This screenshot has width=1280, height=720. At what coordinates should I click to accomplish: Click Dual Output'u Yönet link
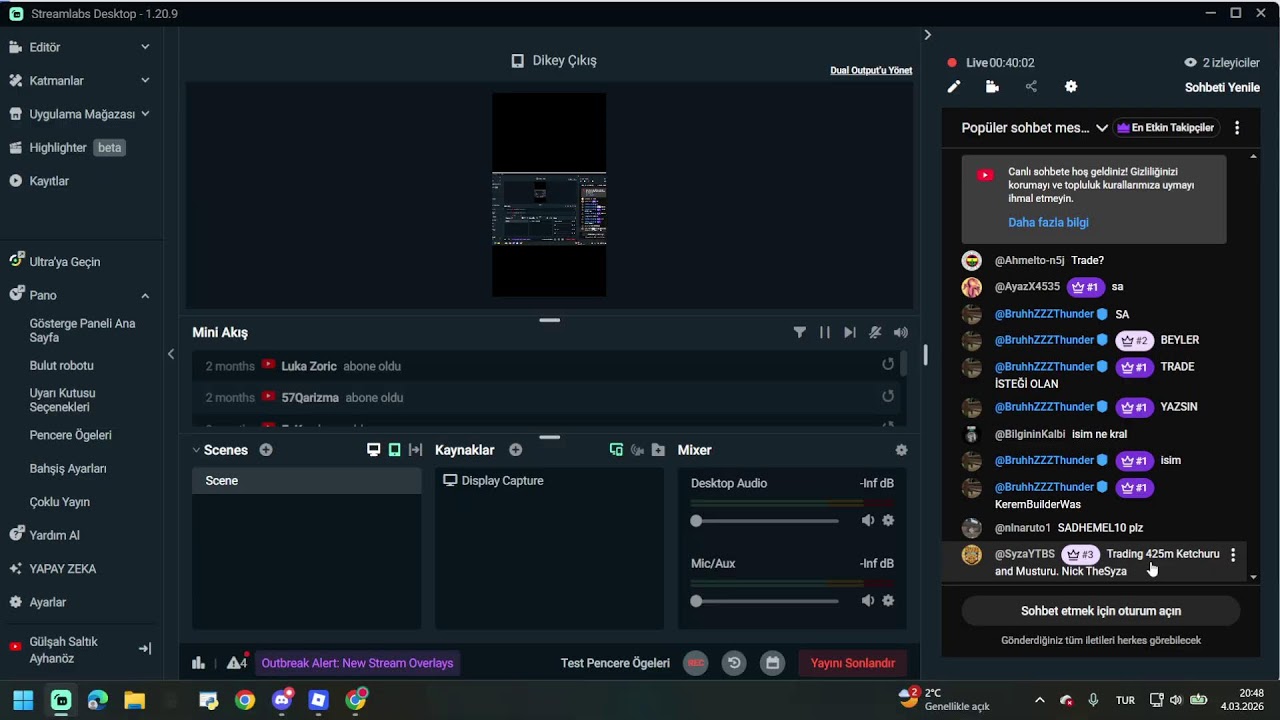tap(871, 71)
